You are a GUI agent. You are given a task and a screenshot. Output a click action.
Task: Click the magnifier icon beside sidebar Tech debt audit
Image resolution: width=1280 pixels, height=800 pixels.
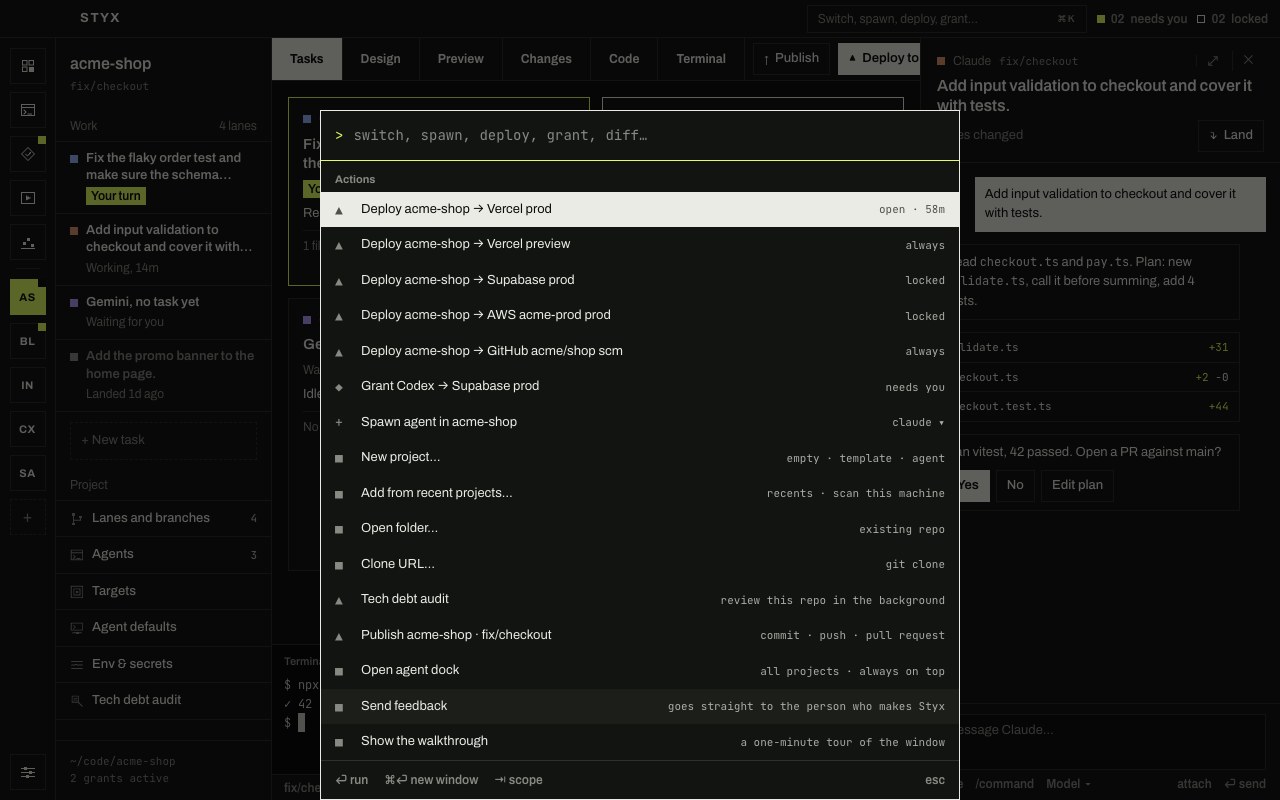77,700
